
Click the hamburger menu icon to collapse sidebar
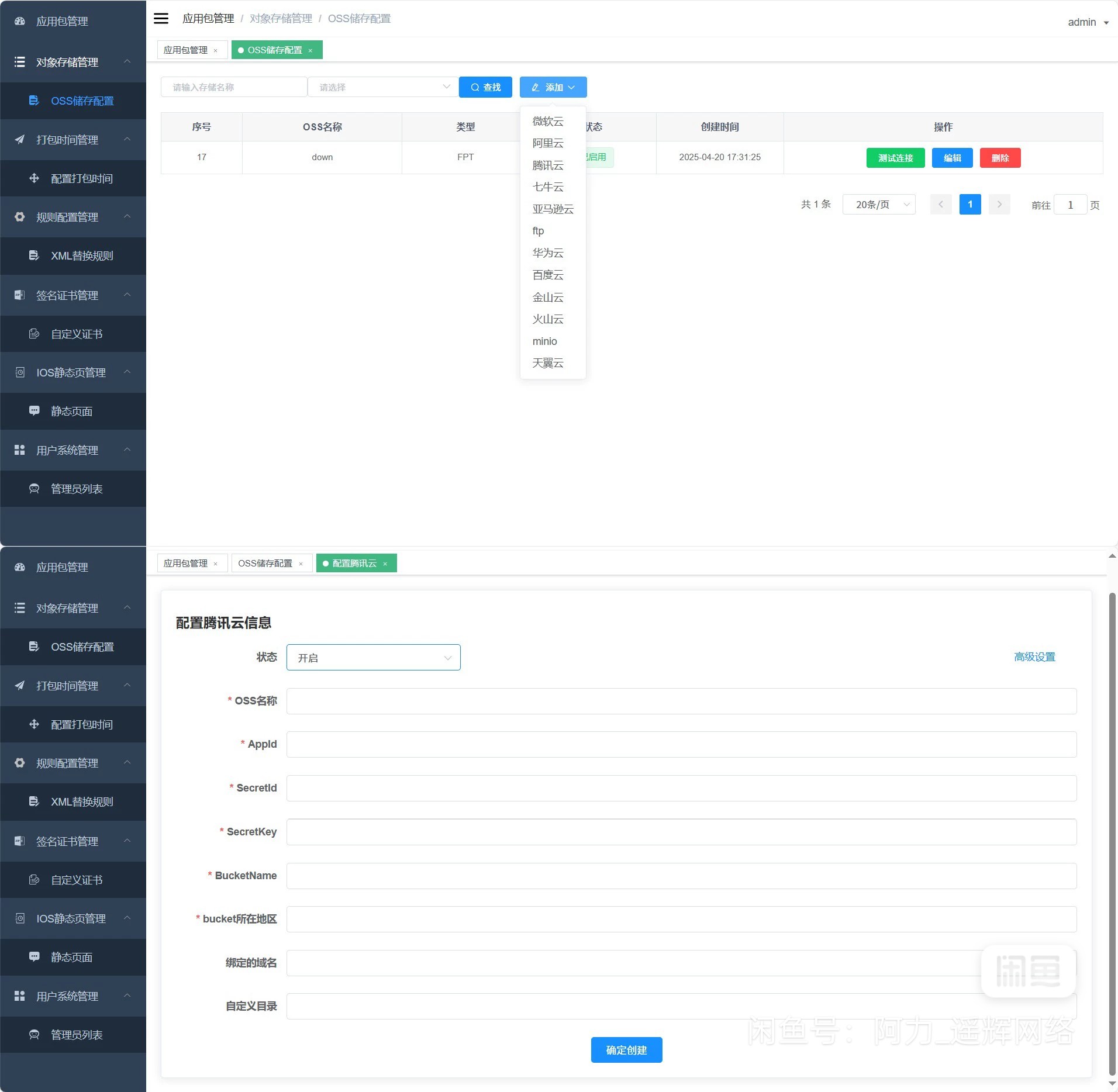[x=161, y=19]
